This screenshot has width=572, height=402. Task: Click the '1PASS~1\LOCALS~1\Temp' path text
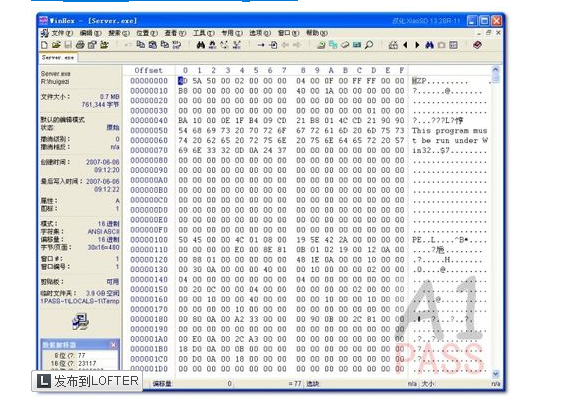coord(80,301)
